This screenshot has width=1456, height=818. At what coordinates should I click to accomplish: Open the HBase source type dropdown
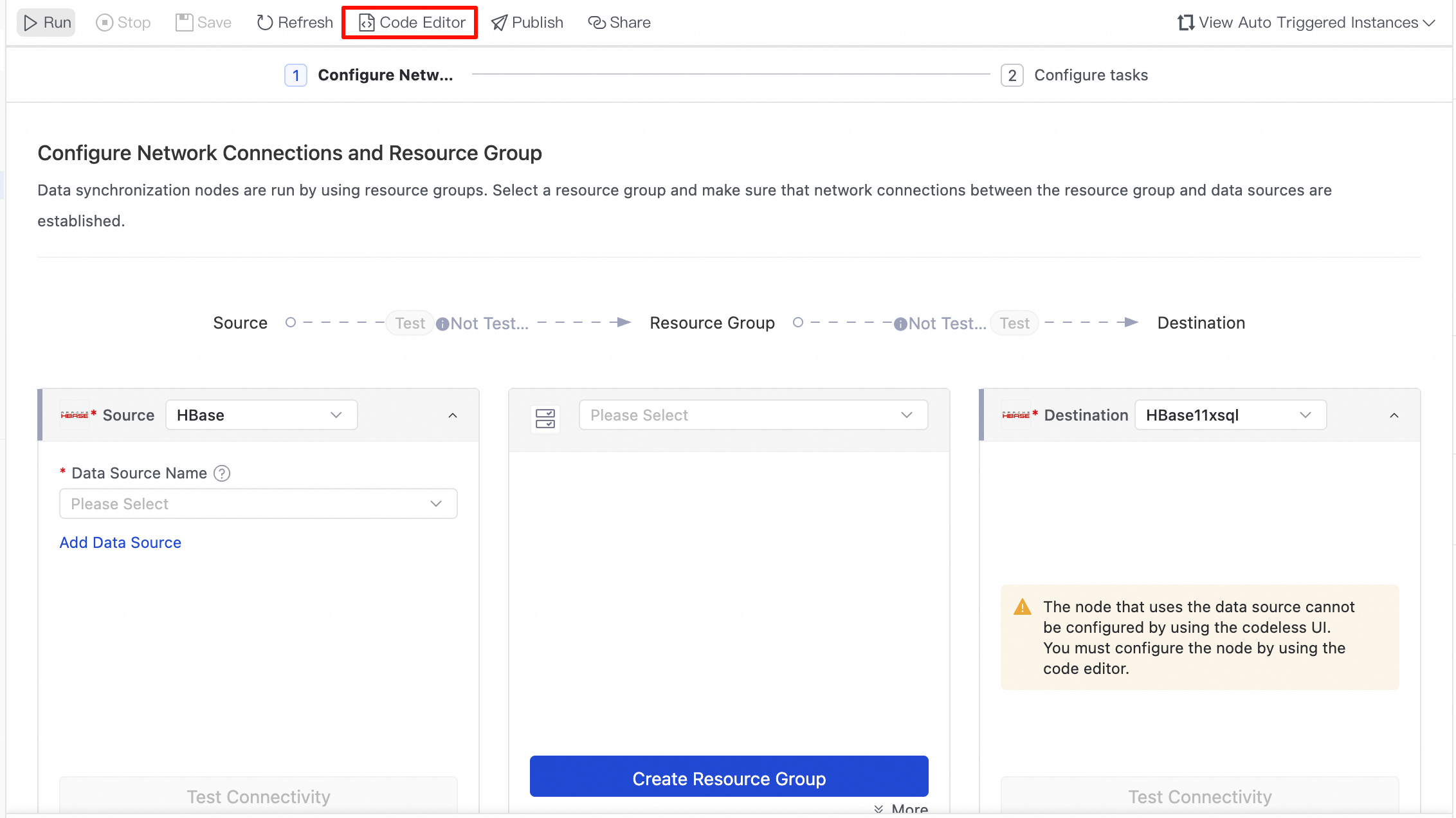coord(261,415)
